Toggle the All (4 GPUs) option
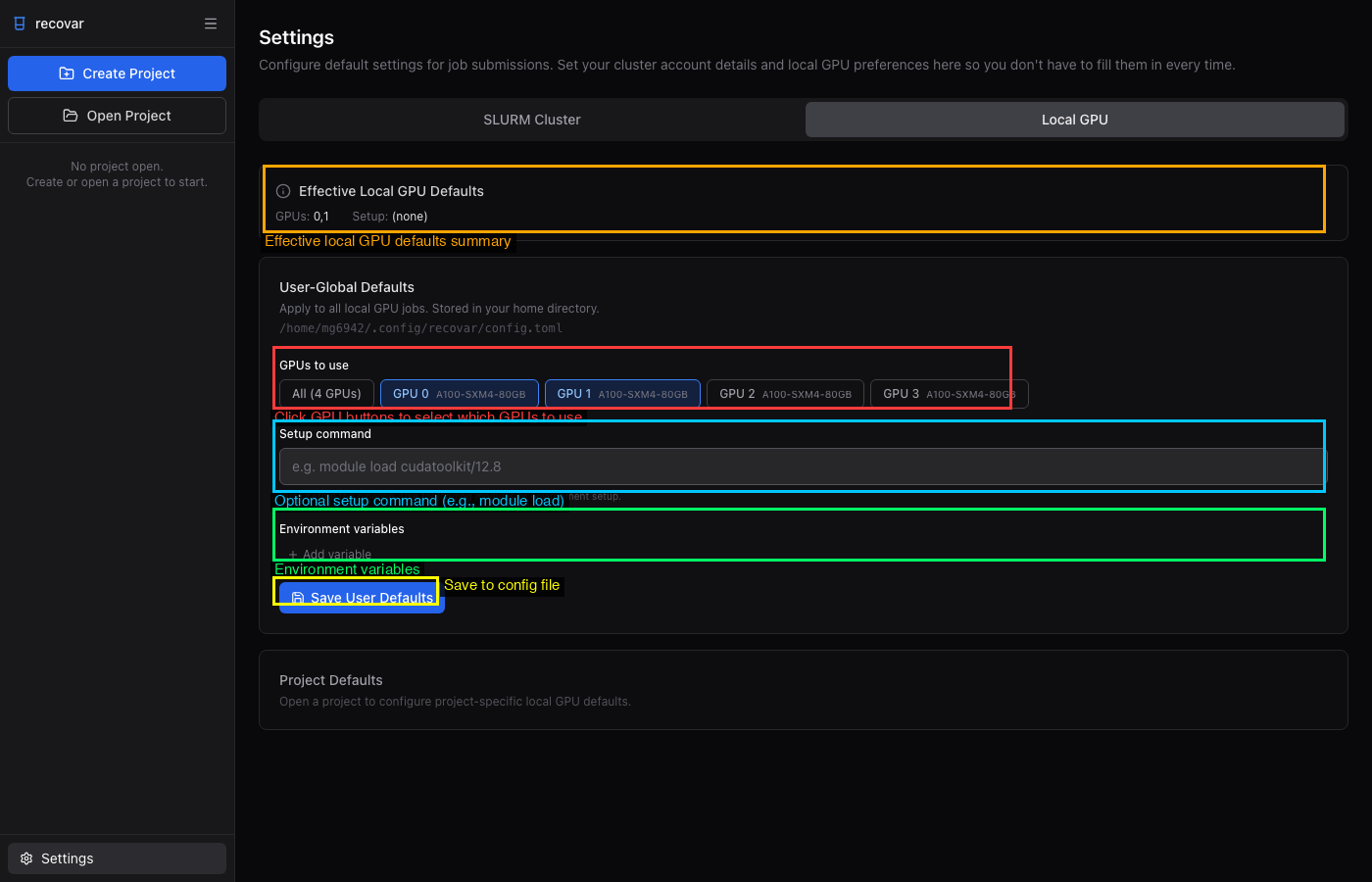The image size is (1372, 882). tap(326, 394)
